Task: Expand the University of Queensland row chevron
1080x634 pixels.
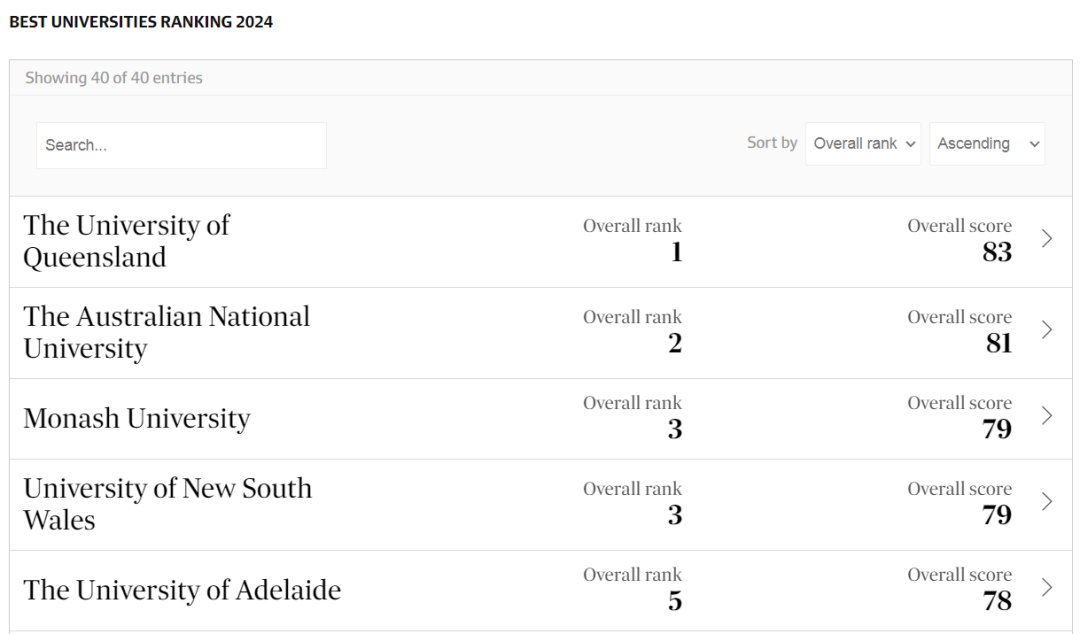Action: pos(1047,239)
